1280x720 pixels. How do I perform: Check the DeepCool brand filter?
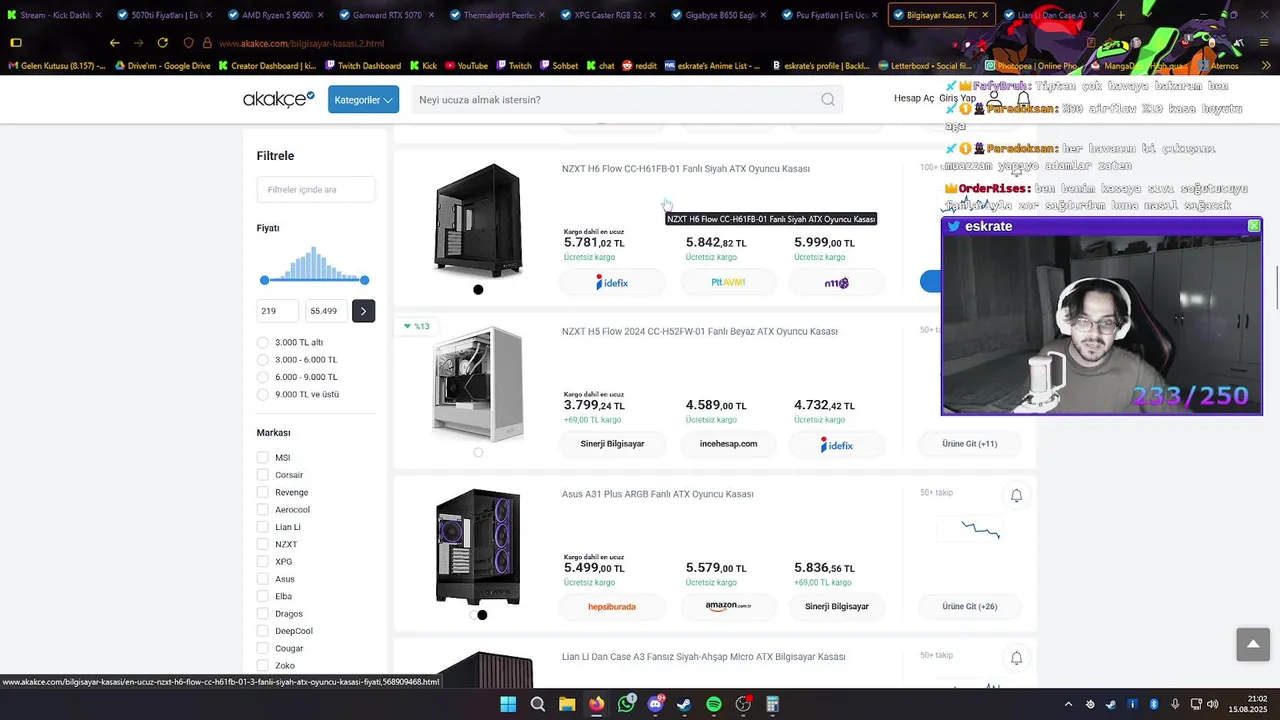(263, 631)
